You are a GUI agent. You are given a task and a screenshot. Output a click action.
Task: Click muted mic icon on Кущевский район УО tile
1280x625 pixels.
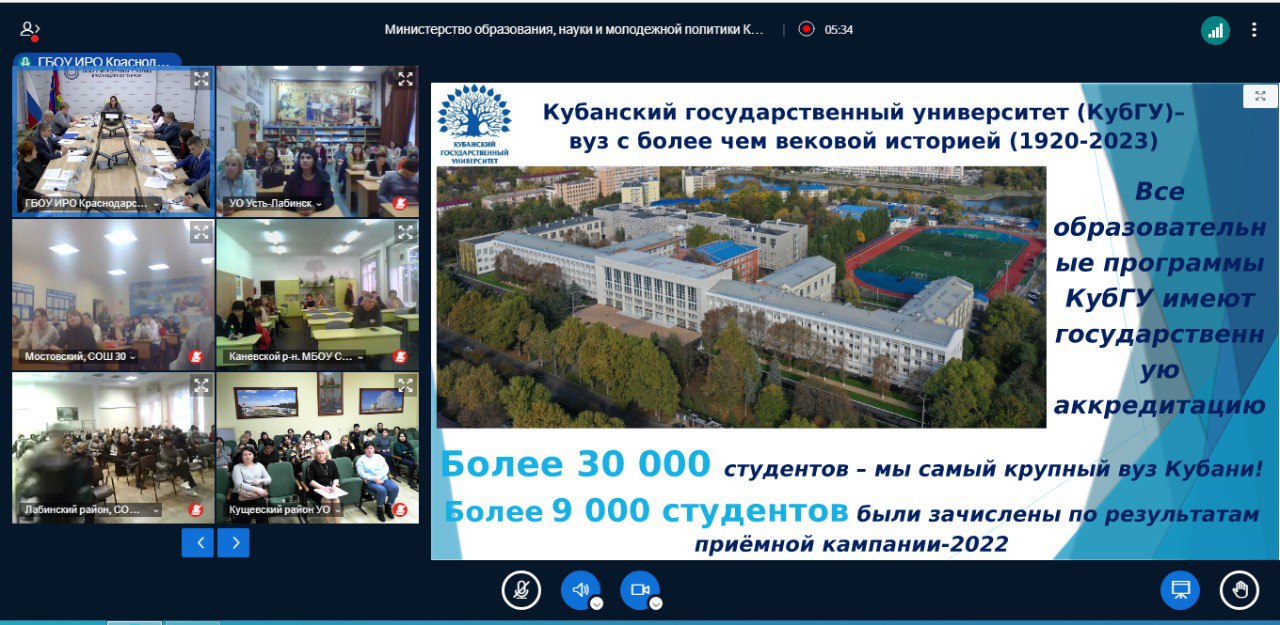(401, 510)
